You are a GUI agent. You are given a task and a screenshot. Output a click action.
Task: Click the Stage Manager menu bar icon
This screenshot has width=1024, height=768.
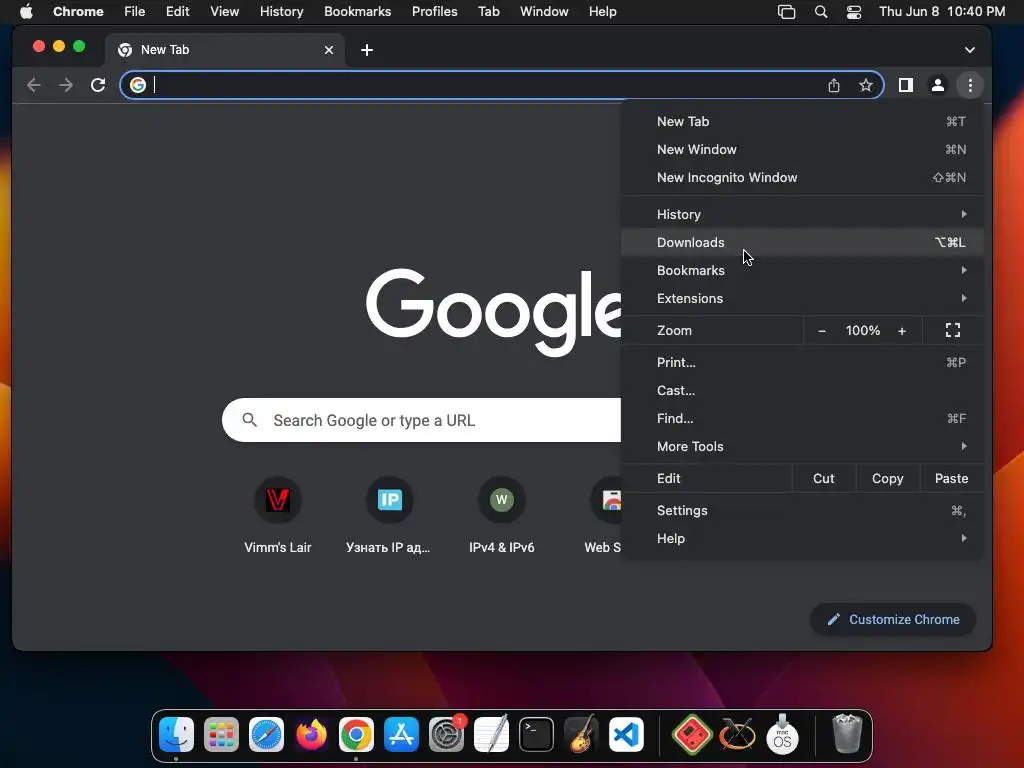[x=786, y=12]
